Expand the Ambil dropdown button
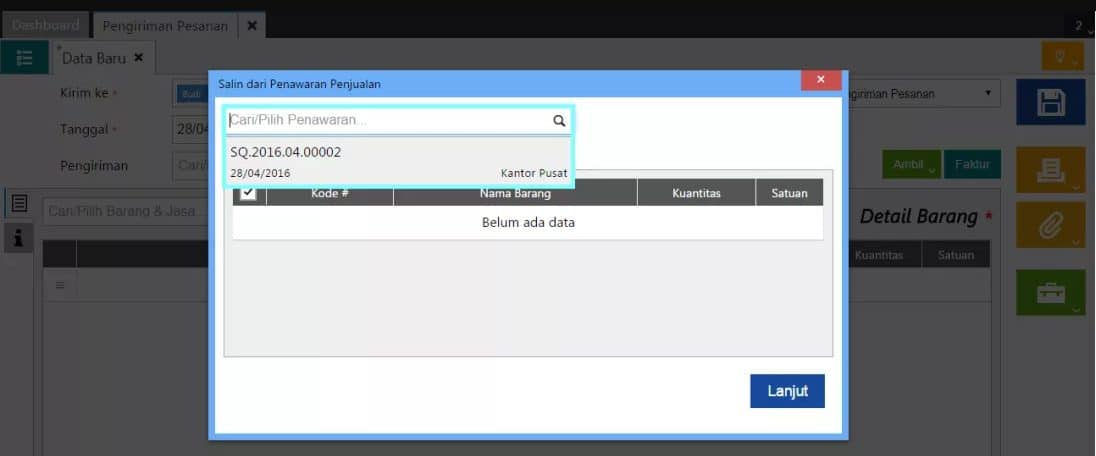Screen dimensions: 1096x456 911,164
